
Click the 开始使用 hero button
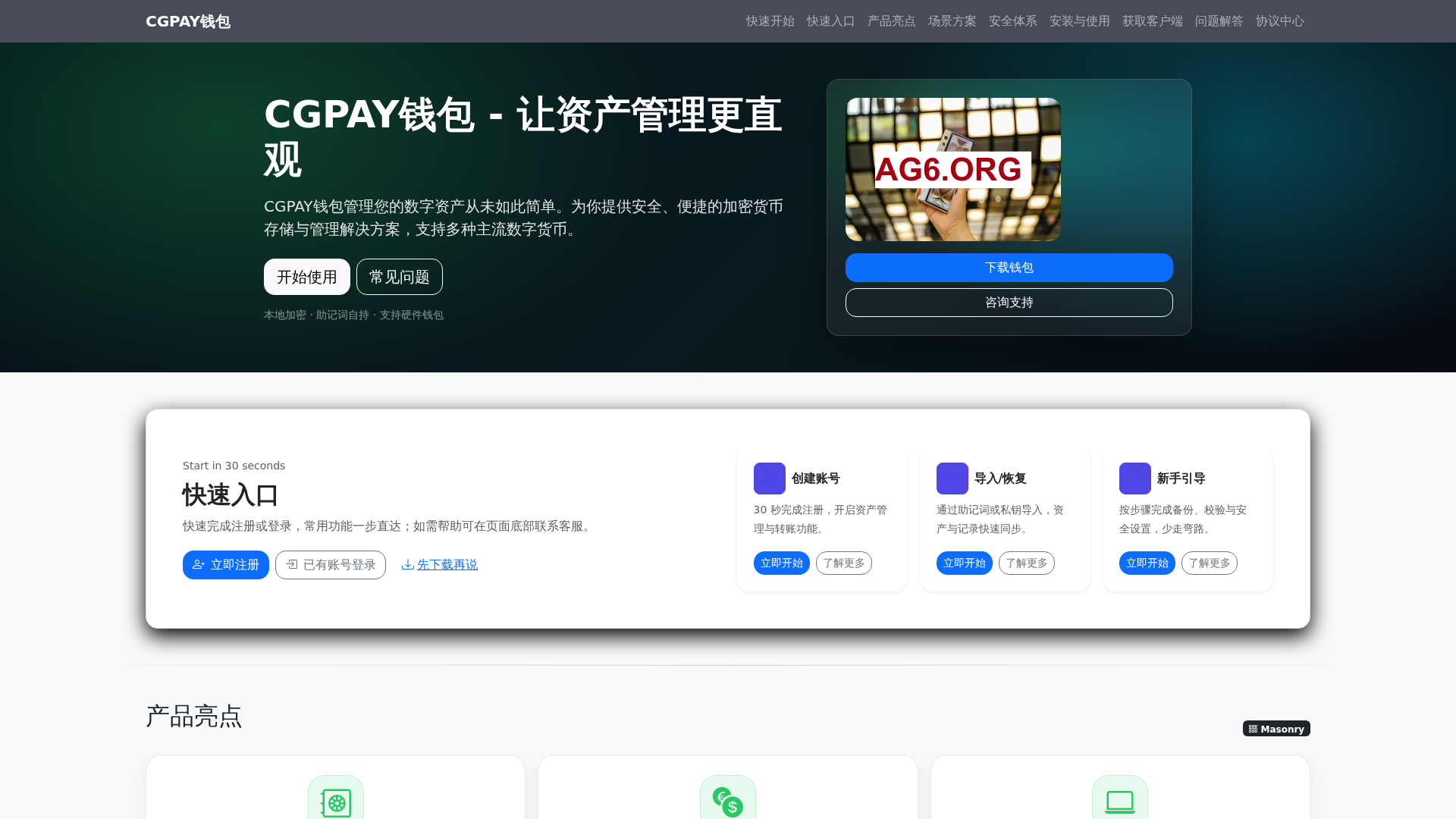pyautogui.click(x=307, y=277)
